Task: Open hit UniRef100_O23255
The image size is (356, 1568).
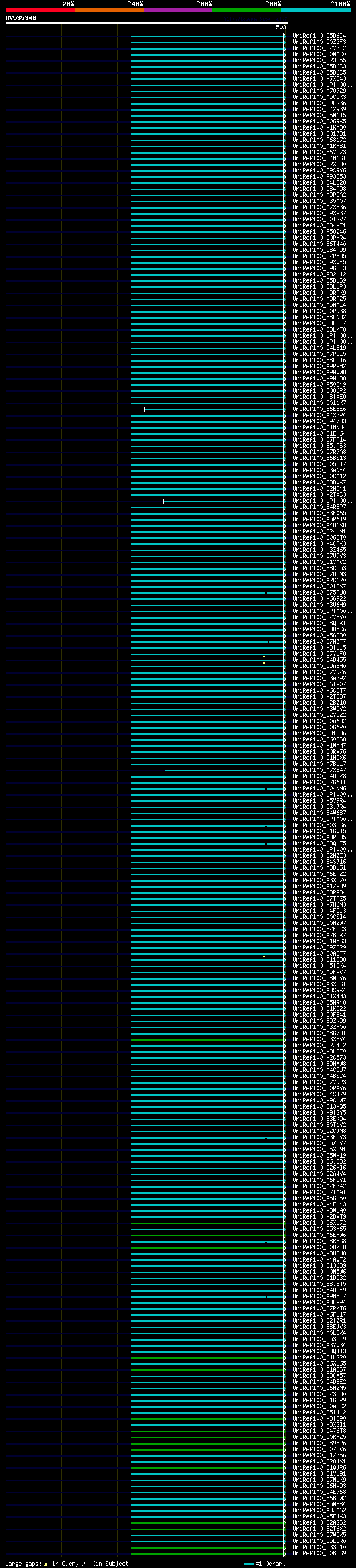Action: click(x=319, y=60)
